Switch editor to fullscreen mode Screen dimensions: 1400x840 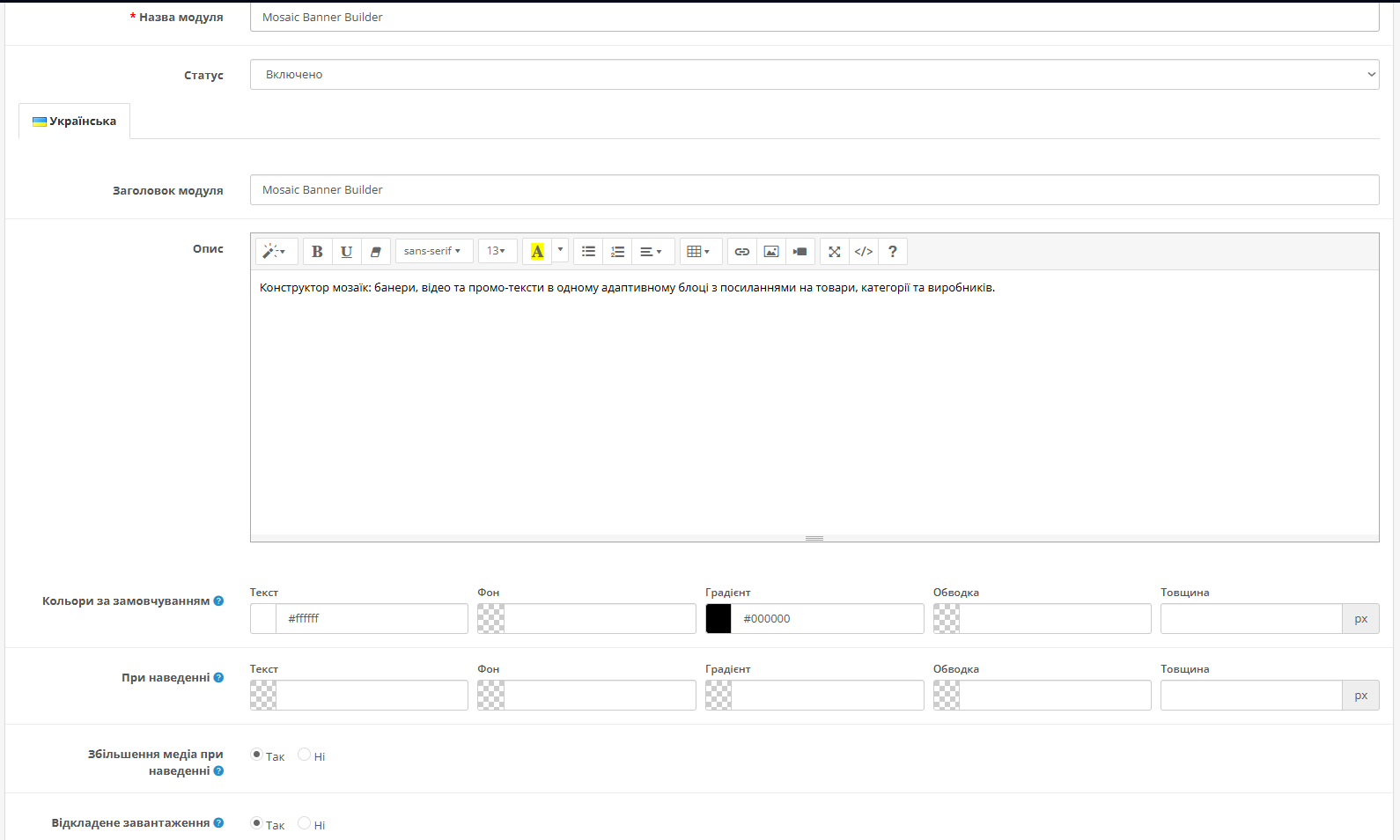click(x=835, y=252)
